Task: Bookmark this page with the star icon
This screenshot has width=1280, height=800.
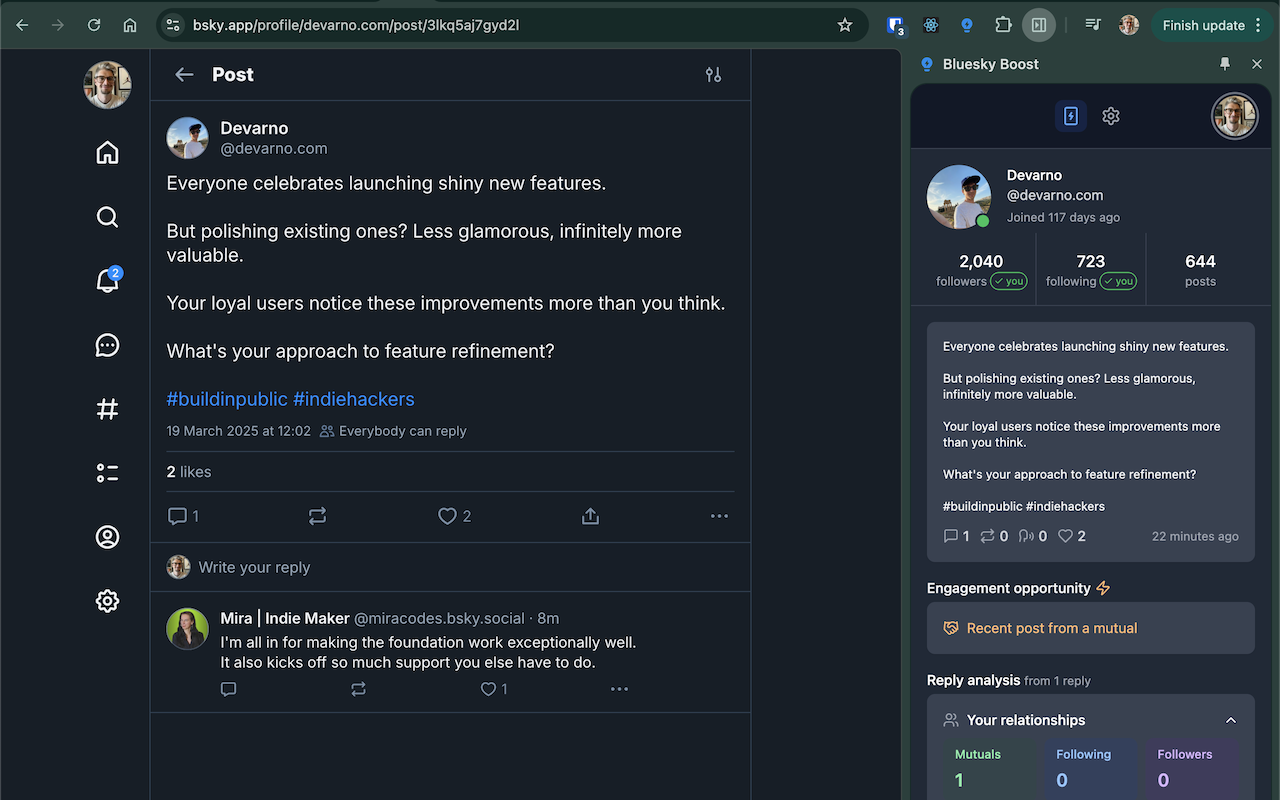Action: (x=845, y=25)
